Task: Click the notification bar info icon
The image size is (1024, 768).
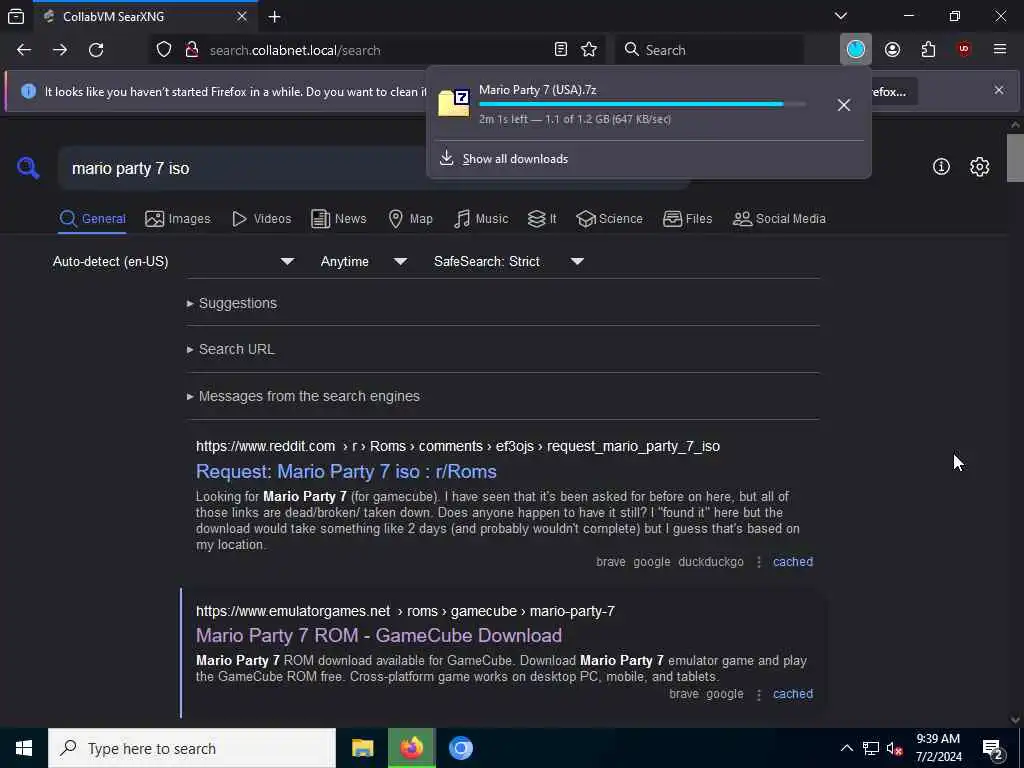Action: [x=28, y=91]
